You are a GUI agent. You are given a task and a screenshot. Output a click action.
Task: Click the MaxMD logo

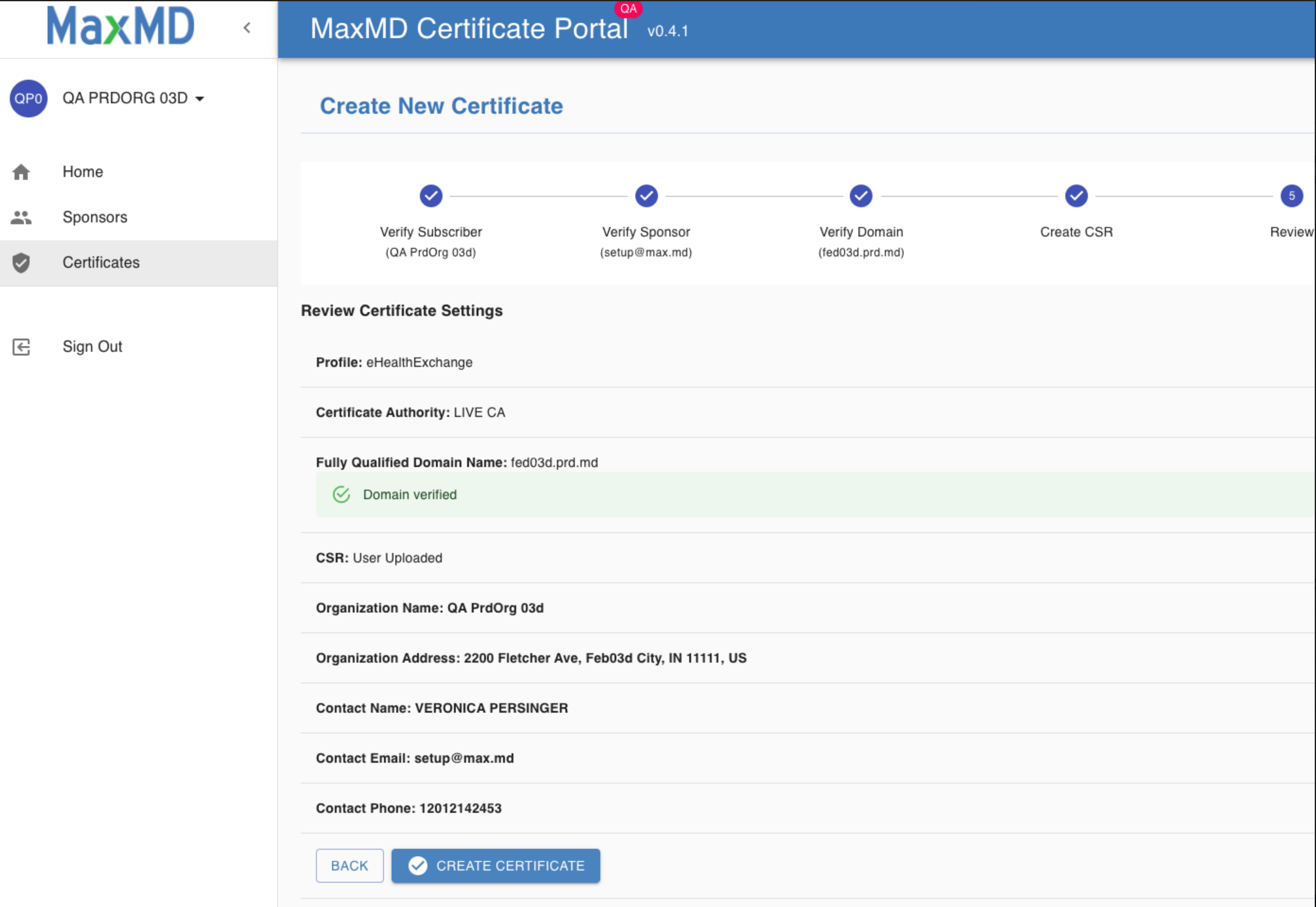pyautogui.click(x=121, y=26)
